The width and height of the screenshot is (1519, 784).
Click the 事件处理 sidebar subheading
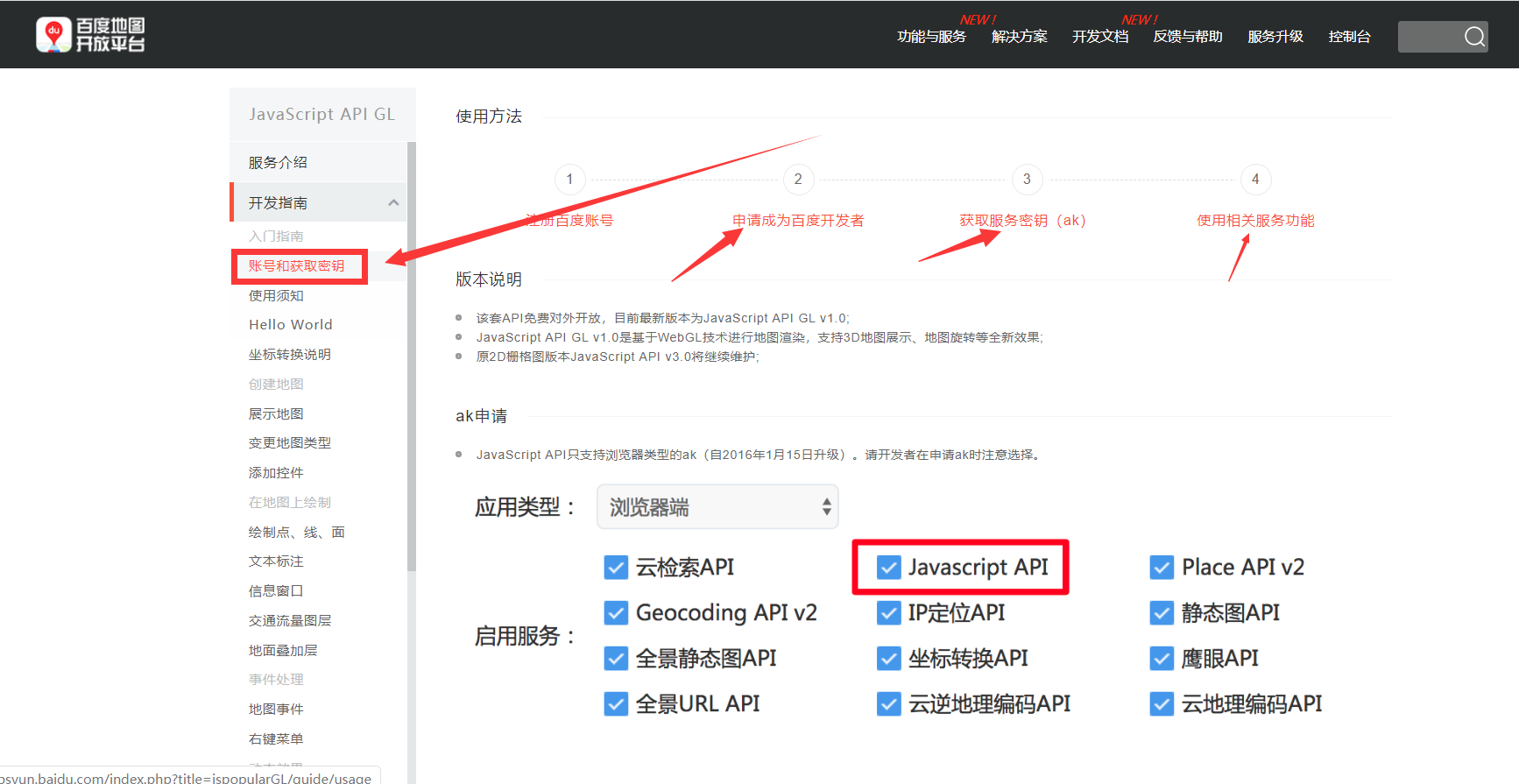pos(276,680)
